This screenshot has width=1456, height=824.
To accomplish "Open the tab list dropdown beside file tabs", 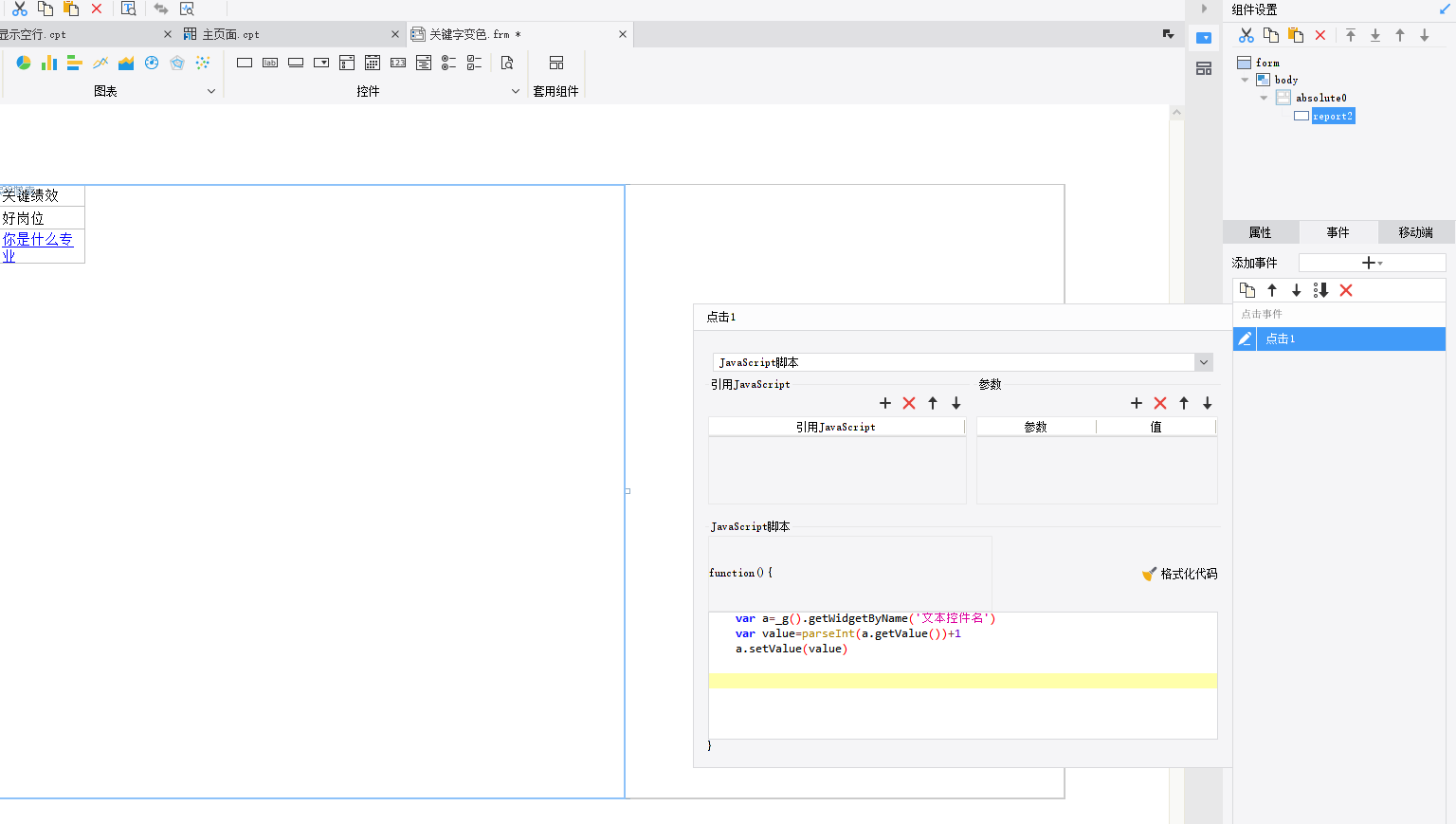I will click(x=1168, y=34).
